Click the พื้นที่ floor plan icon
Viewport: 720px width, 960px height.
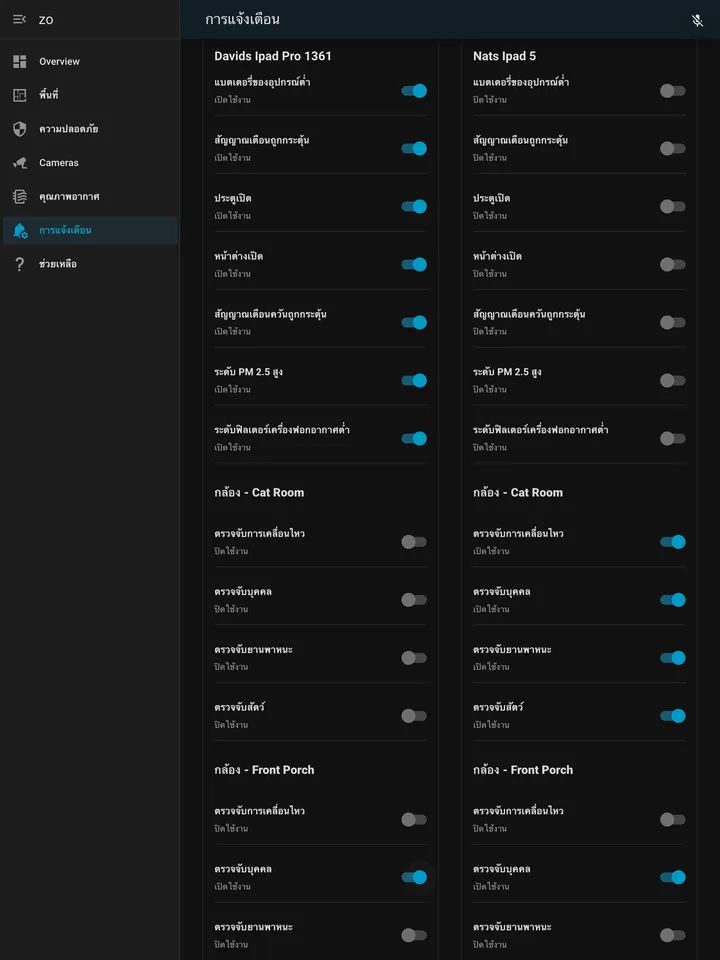tap(20, 95)
